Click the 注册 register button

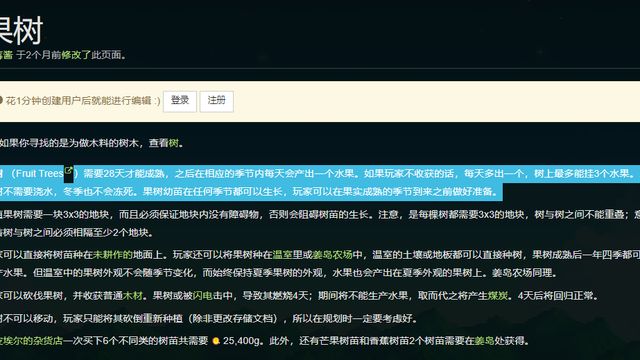[x=216, y=101]
